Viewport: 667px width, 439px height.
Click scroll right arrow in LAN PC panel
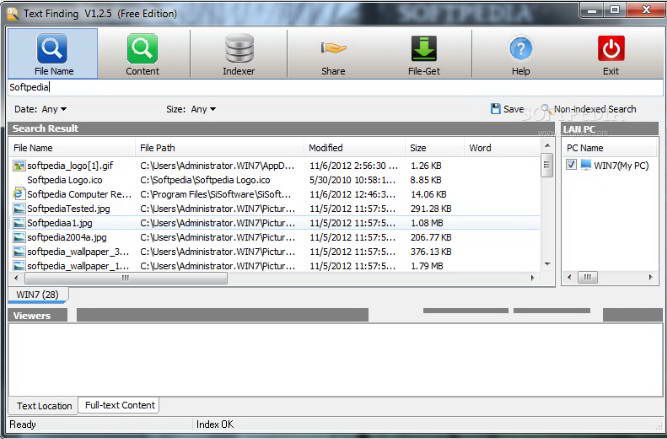click(x=650, y=277)
